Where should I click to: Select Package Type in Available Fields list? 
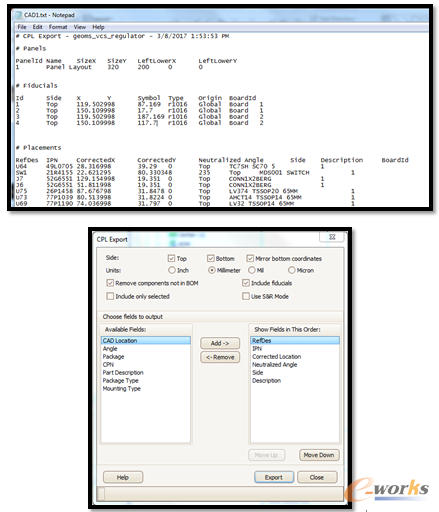[120, 380]
